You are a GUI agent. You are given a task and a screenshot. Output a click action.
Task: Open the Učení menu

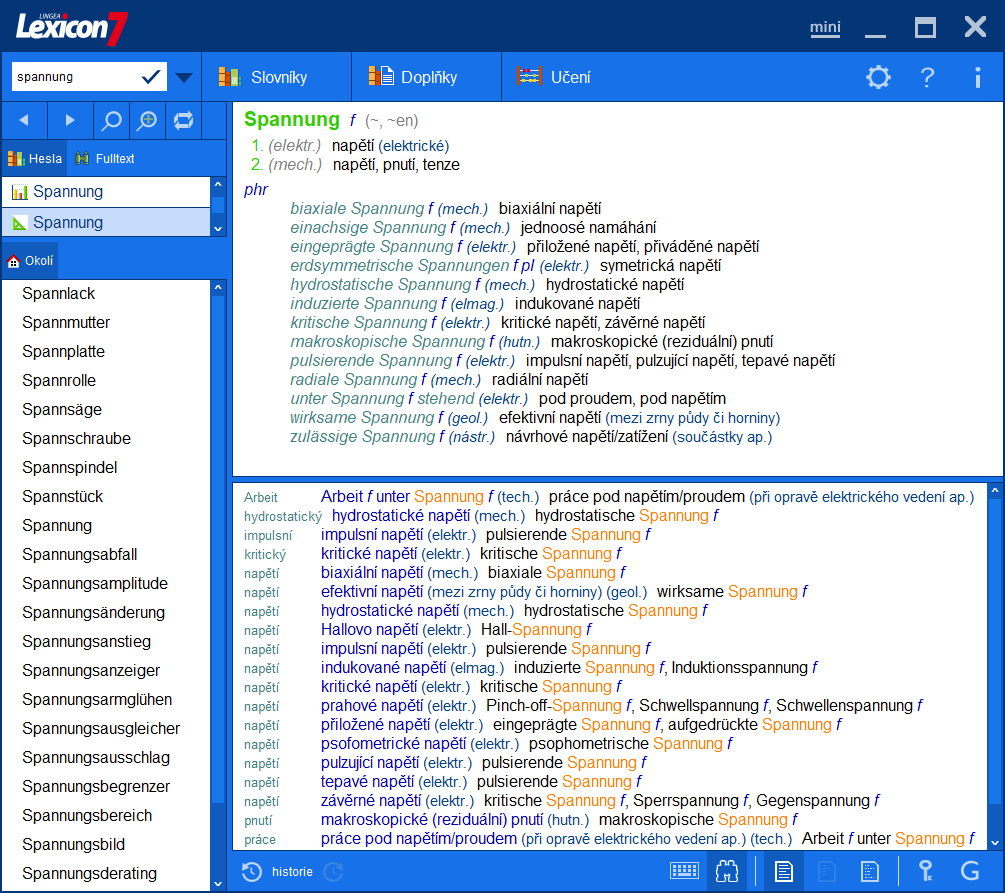coord(554,77)
